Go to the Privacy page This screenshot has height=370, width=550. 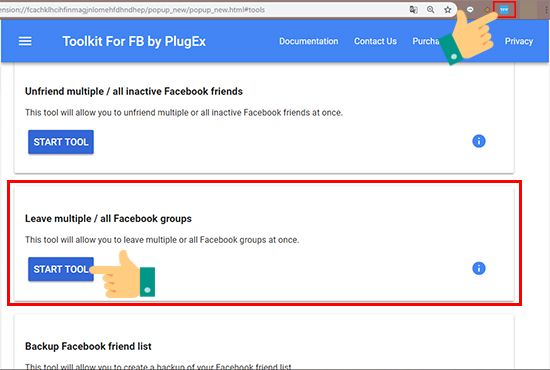519,41
